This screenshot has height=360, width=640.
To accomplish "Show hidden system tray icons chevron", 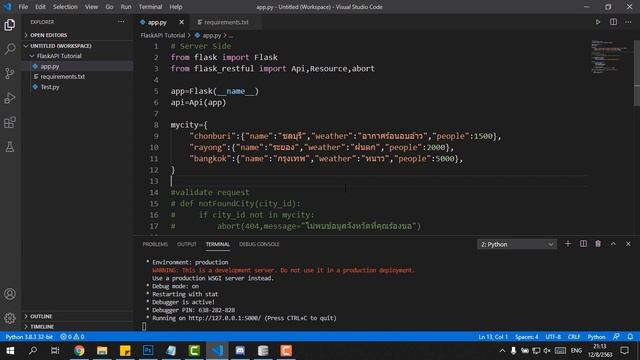I will click(x=502, y=351).
